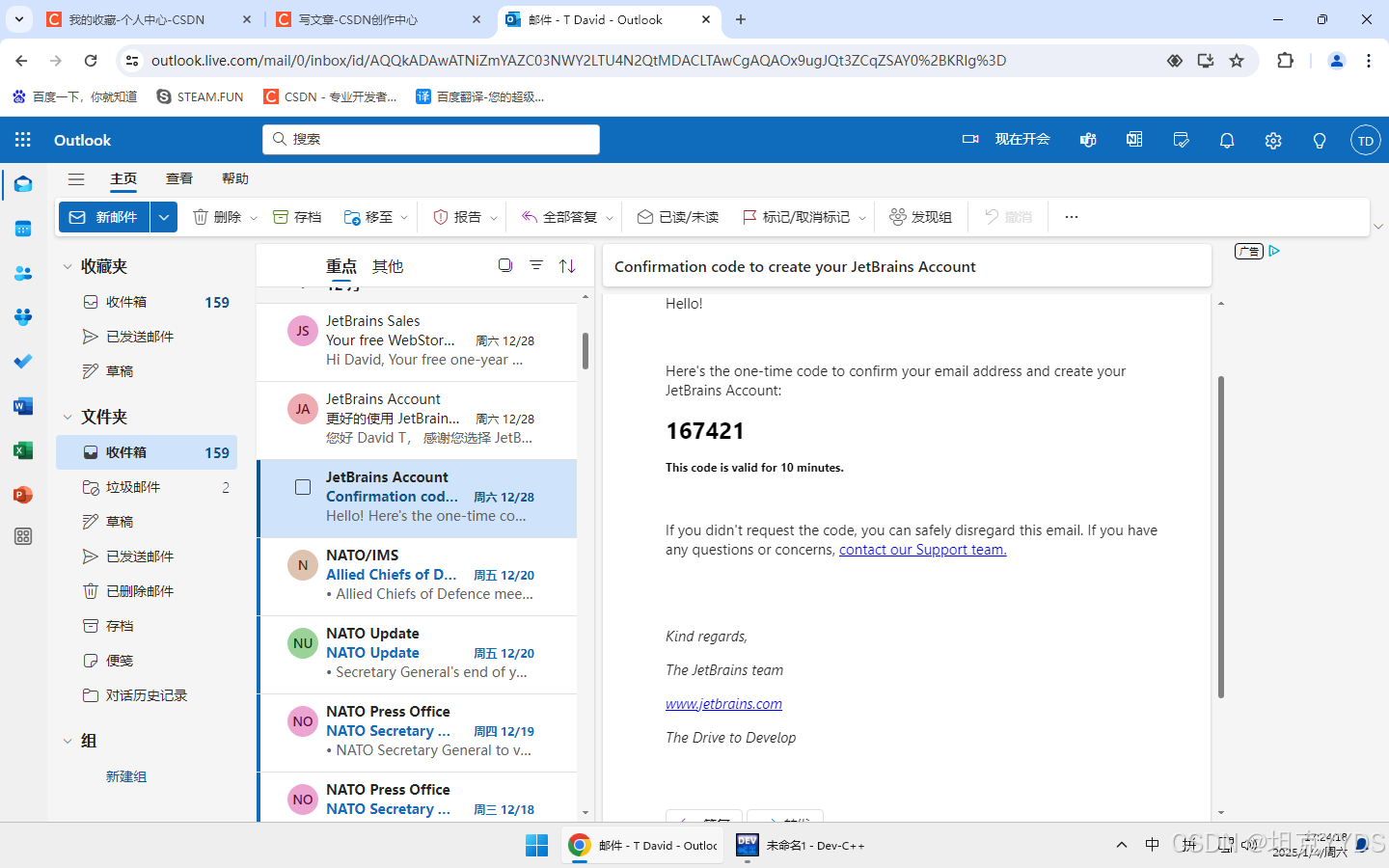Switch to Dev-C++ taskbar window

pyautogui.click(x=800, y=845)
